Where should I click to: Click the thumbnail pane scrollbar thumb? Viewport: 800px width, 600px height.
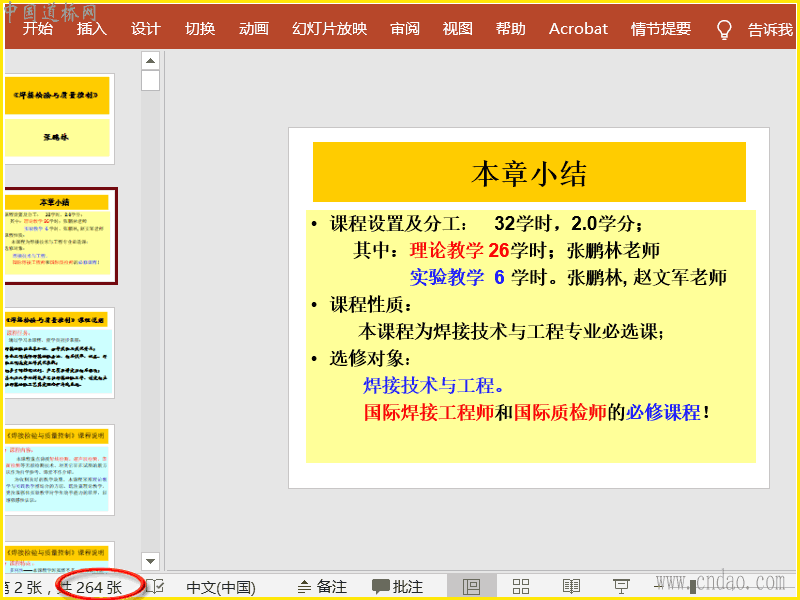[150, 81]
